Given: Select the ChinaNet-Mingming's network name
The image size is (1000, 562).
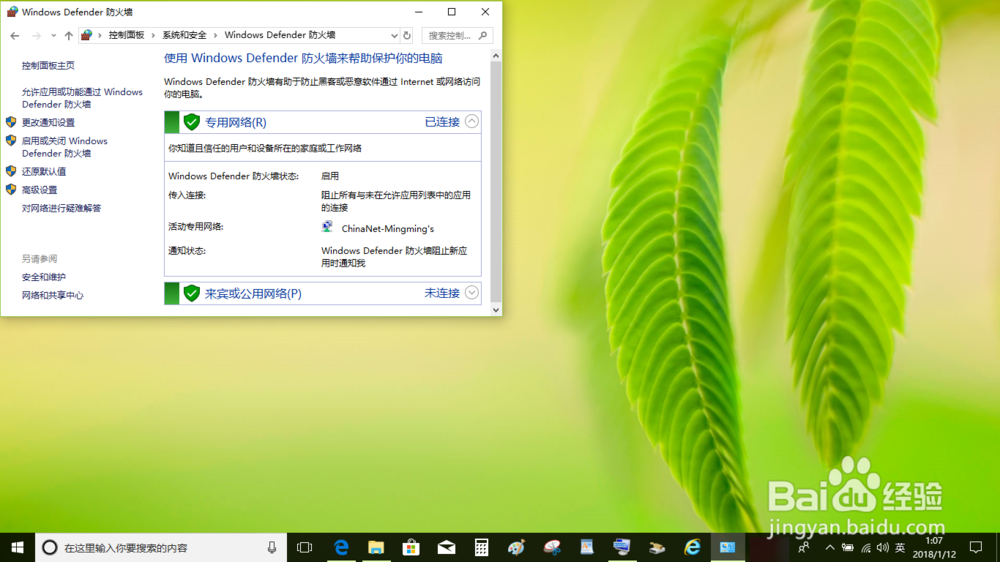Looking at the screenshot, I should (x=388, y=228).
